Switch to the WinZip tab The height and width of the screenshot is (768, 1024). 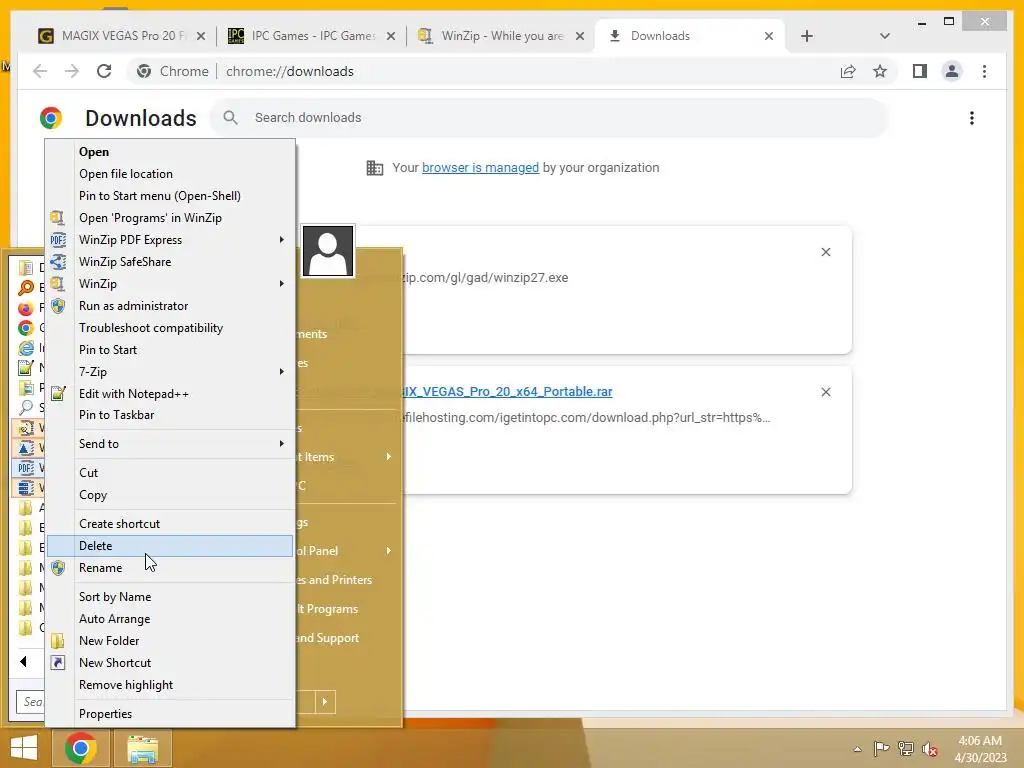click(x=502, y=36)
